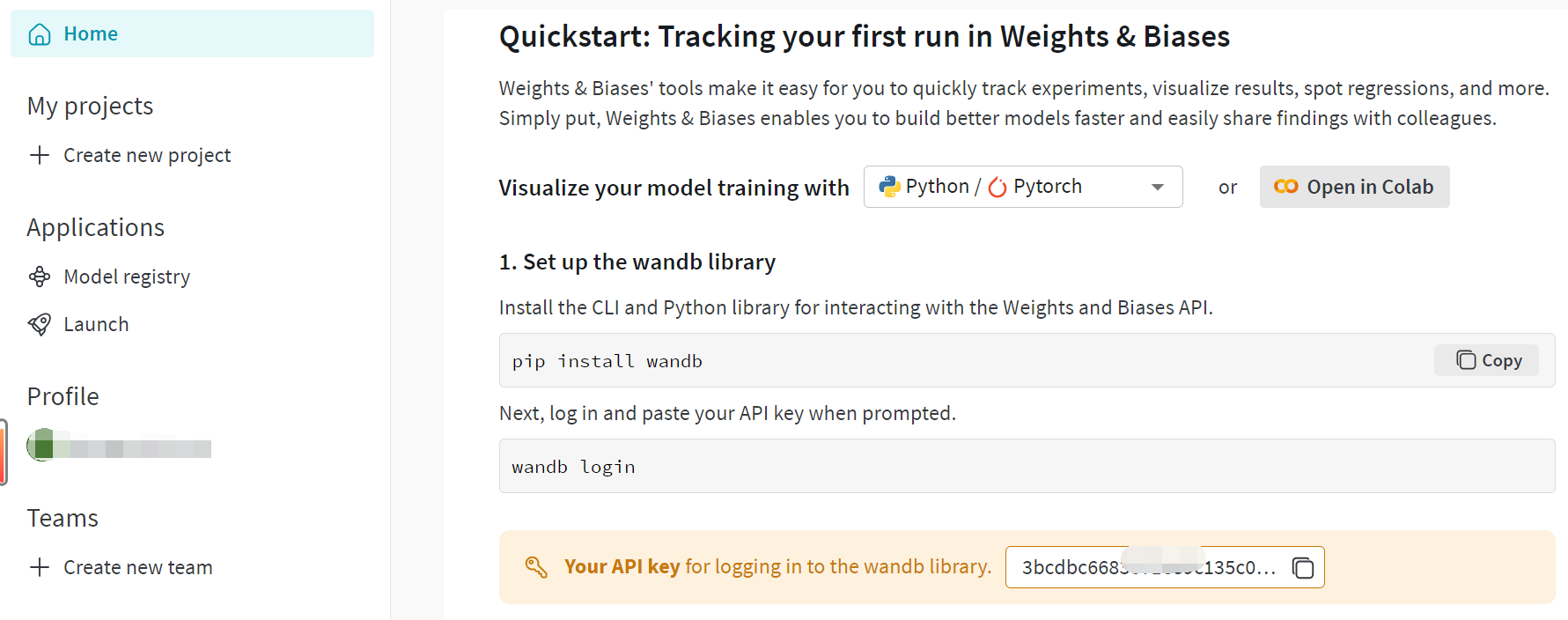Click the plus icon beside Create new project
The image size is (1568, 620).
(x=40, y=155)
